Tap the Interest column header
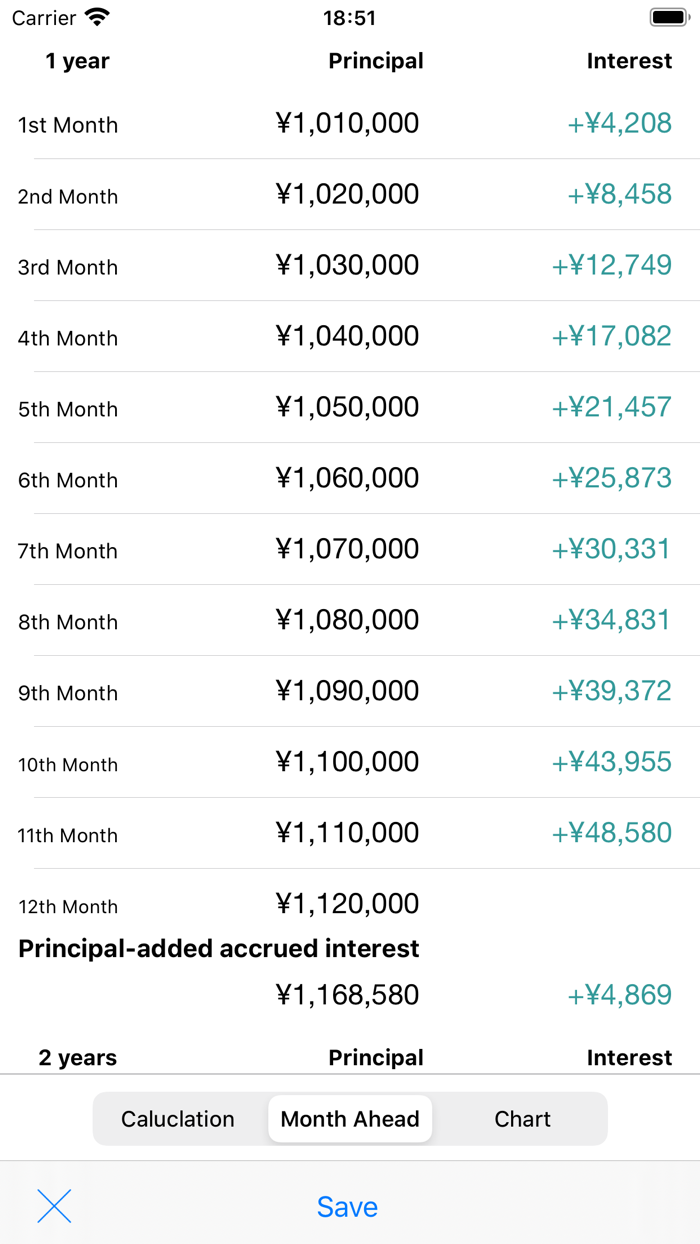 [x=629, y=61]
